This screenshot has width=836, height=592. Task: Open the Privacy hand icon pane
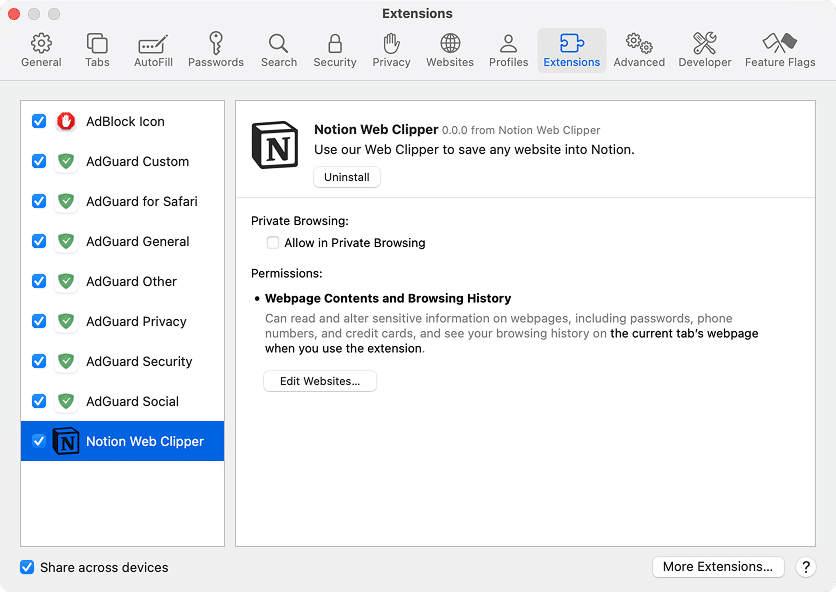pos(391,51)
